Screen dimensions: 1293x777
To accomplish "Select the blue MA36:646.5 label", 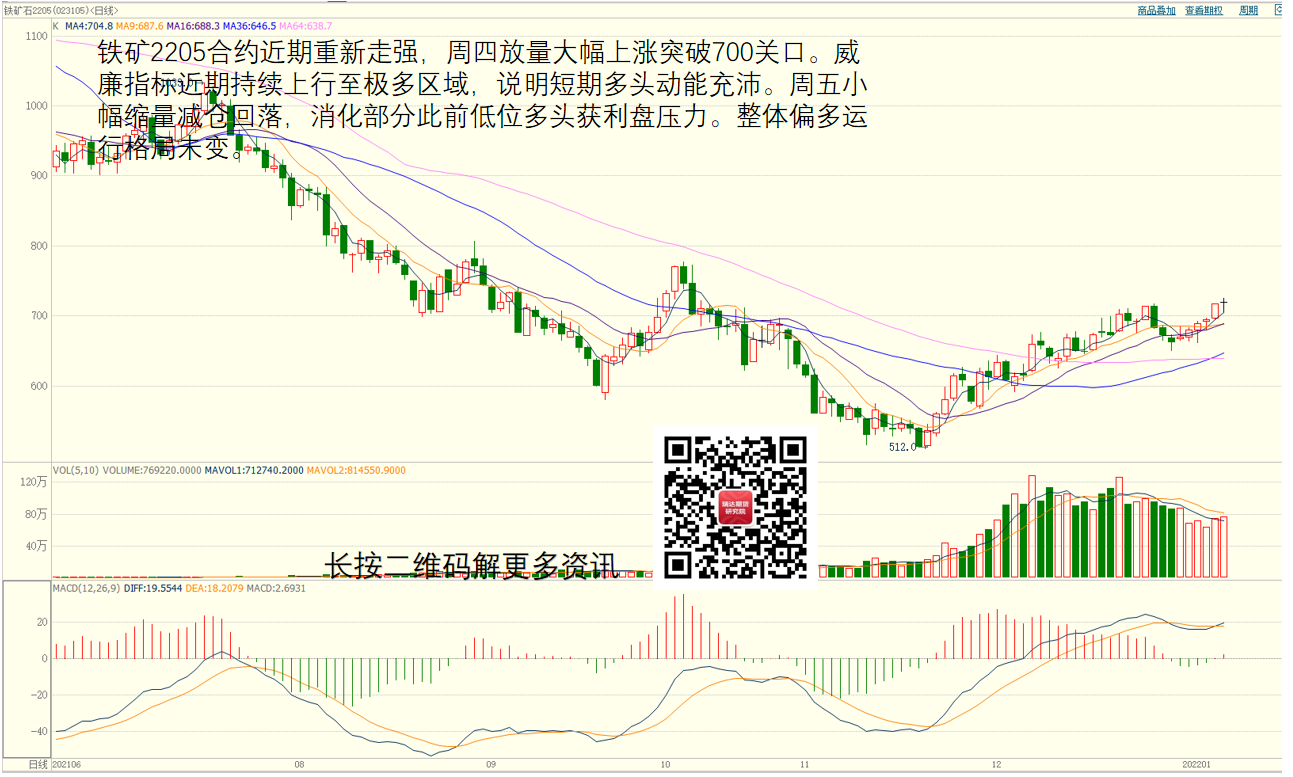I will pos(249,26).
